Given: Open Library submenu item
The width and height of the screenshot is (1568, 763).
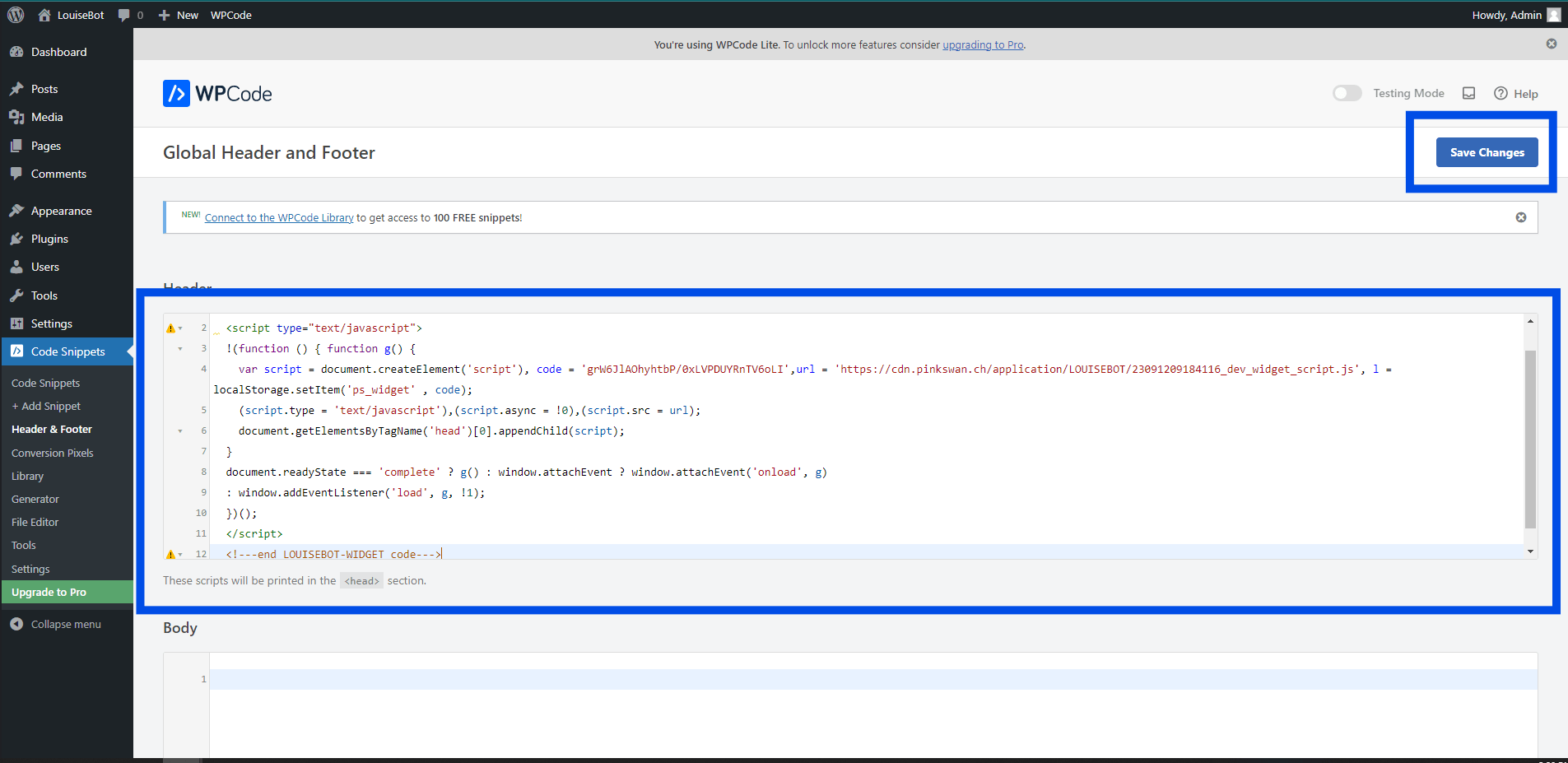Looking at the screenshot, I should pos(27,476).
